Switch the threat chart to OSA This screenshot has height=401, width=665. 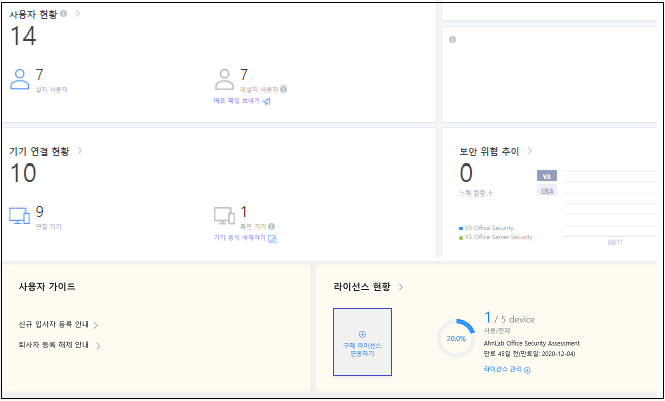547,191
